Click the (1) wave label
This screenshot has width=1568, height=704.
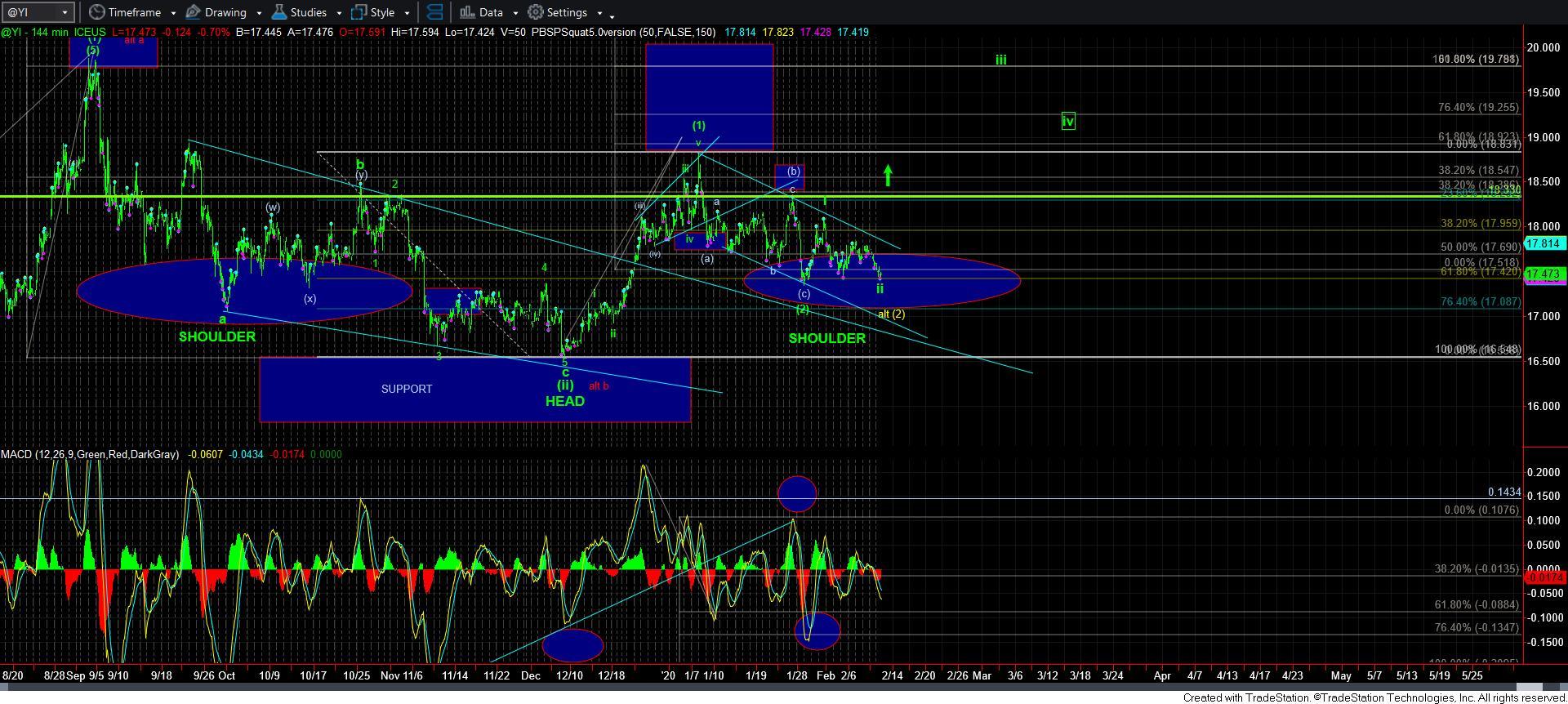pyautogui.click(x=699, y=125)
